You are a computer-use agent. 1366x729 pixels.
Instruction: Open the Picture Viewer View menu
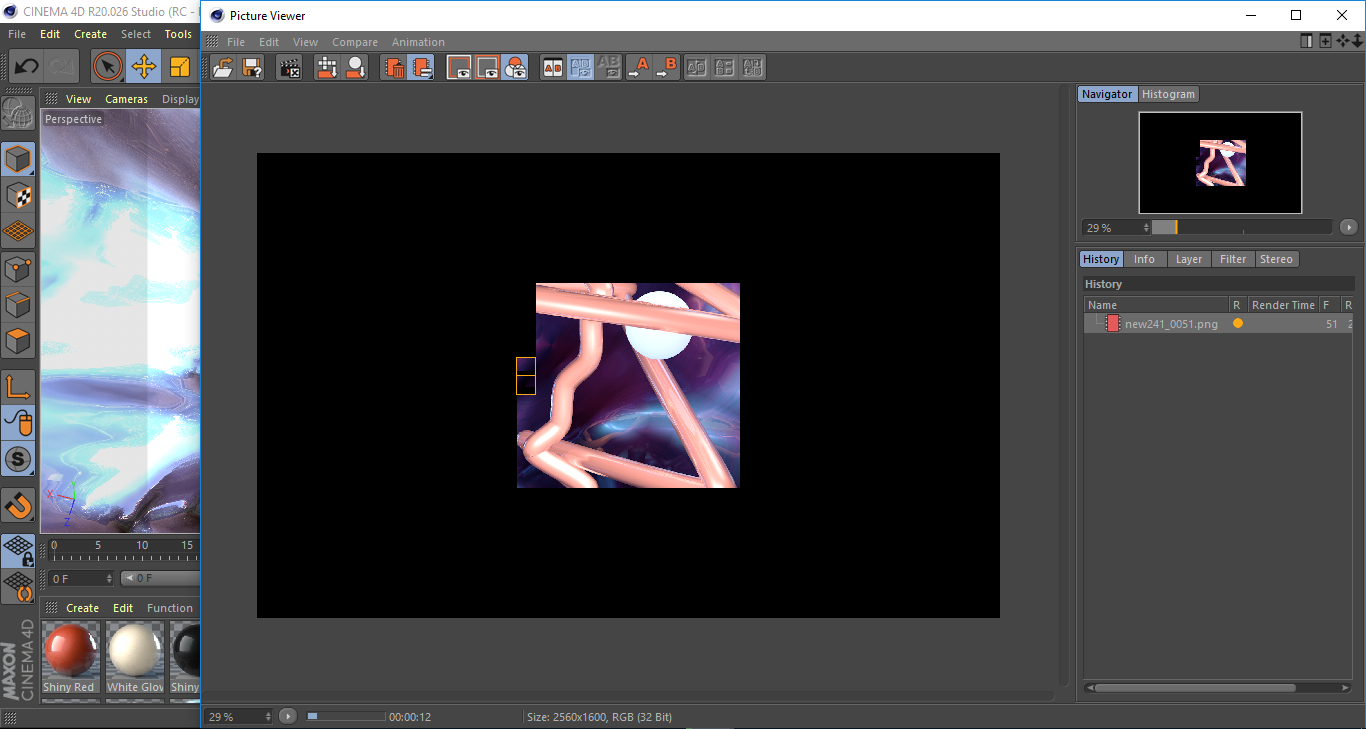[305, 42]
